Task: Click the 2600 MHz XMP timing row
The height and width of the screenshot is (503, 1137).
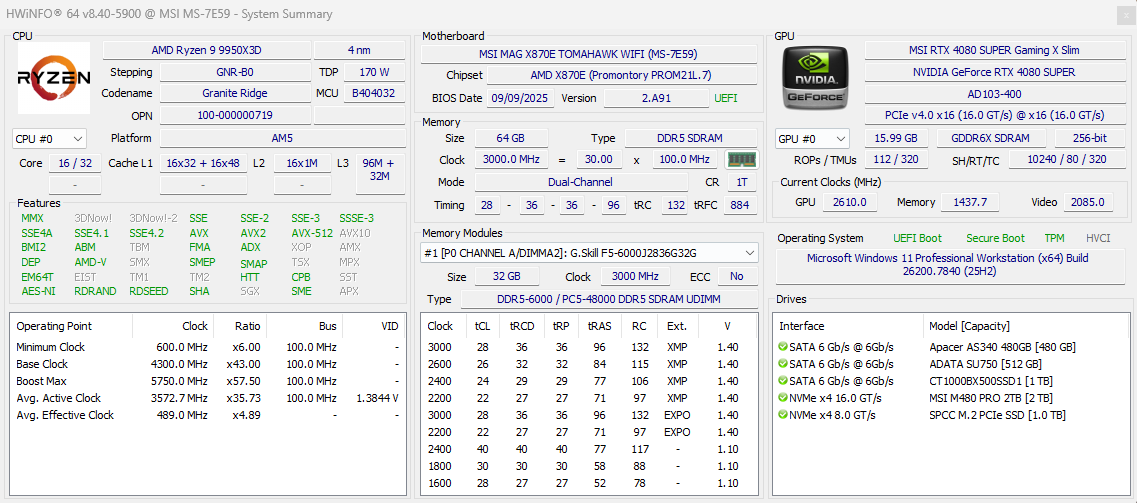Action: click(589, 364)
